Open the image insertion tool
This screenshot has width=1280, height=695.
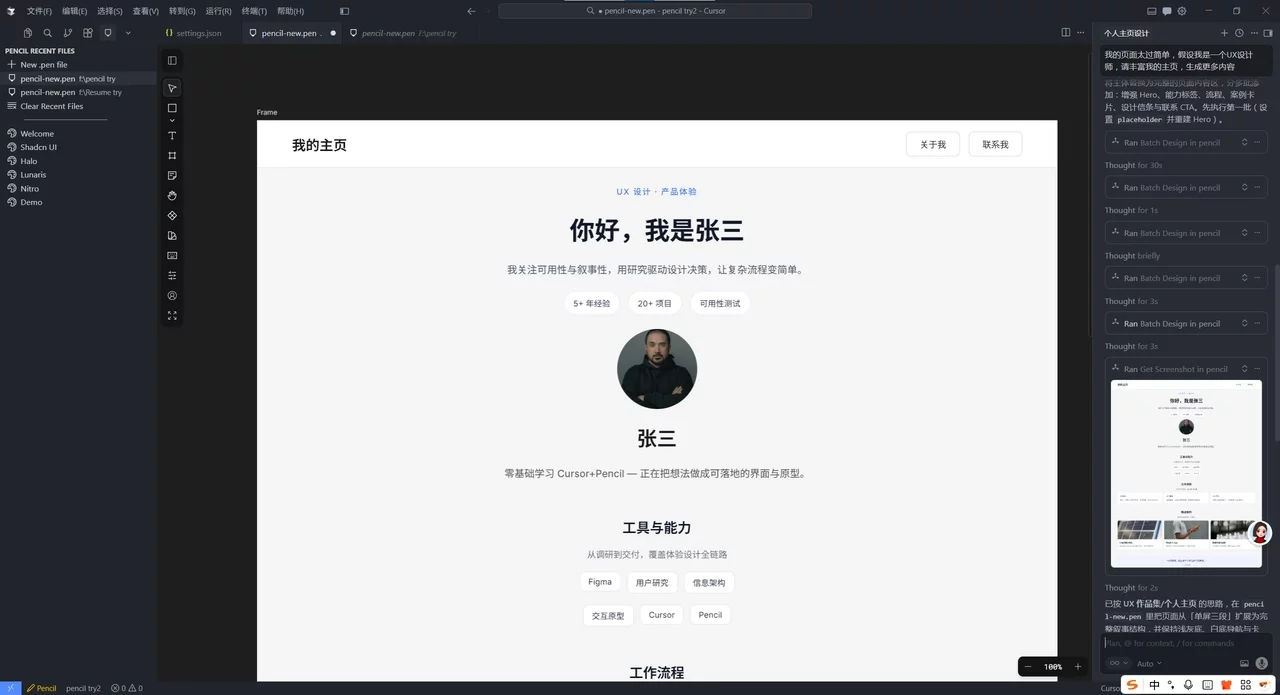[x=171, y=256]
